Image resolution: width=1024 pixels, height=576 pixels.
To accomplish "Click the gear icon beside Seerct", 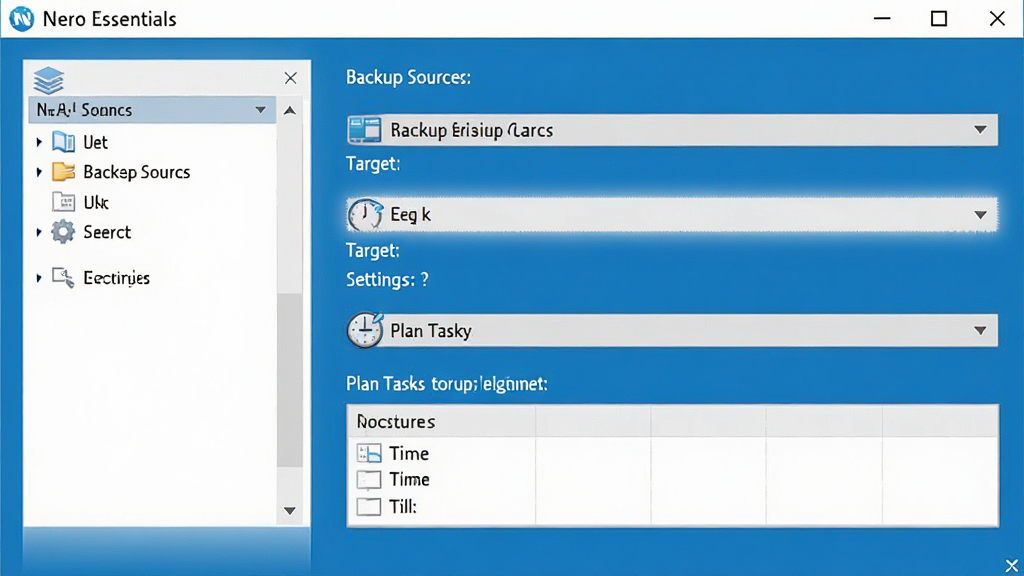I will (63, 232).
